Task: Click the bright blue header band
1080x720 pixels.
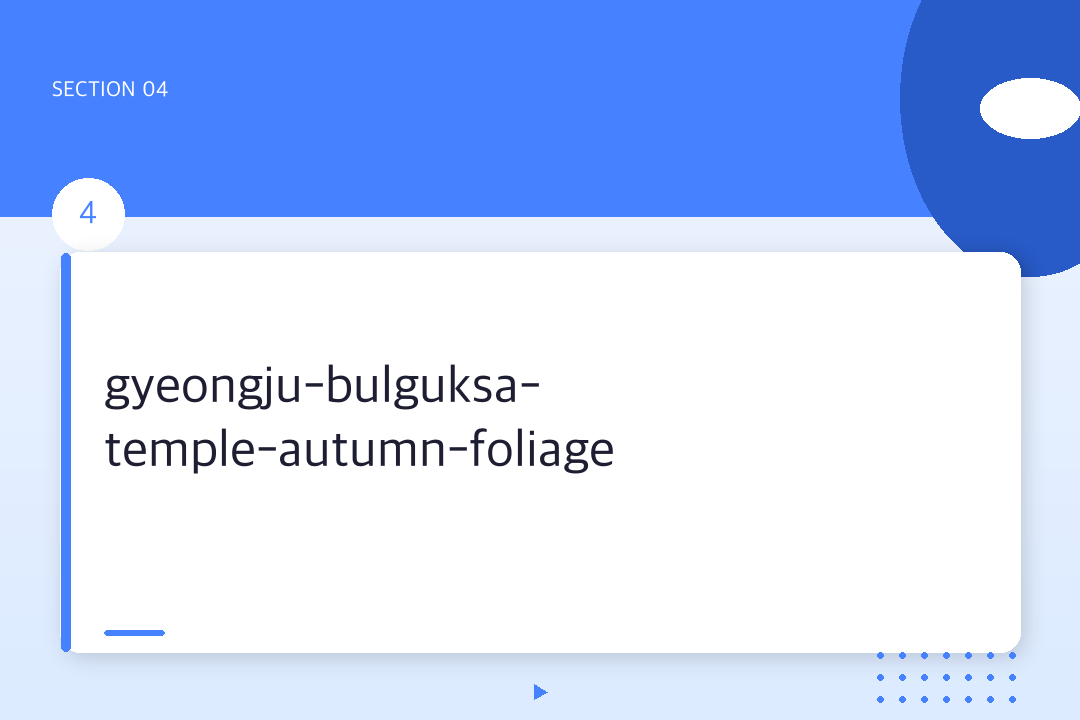Action: (500, 110)
